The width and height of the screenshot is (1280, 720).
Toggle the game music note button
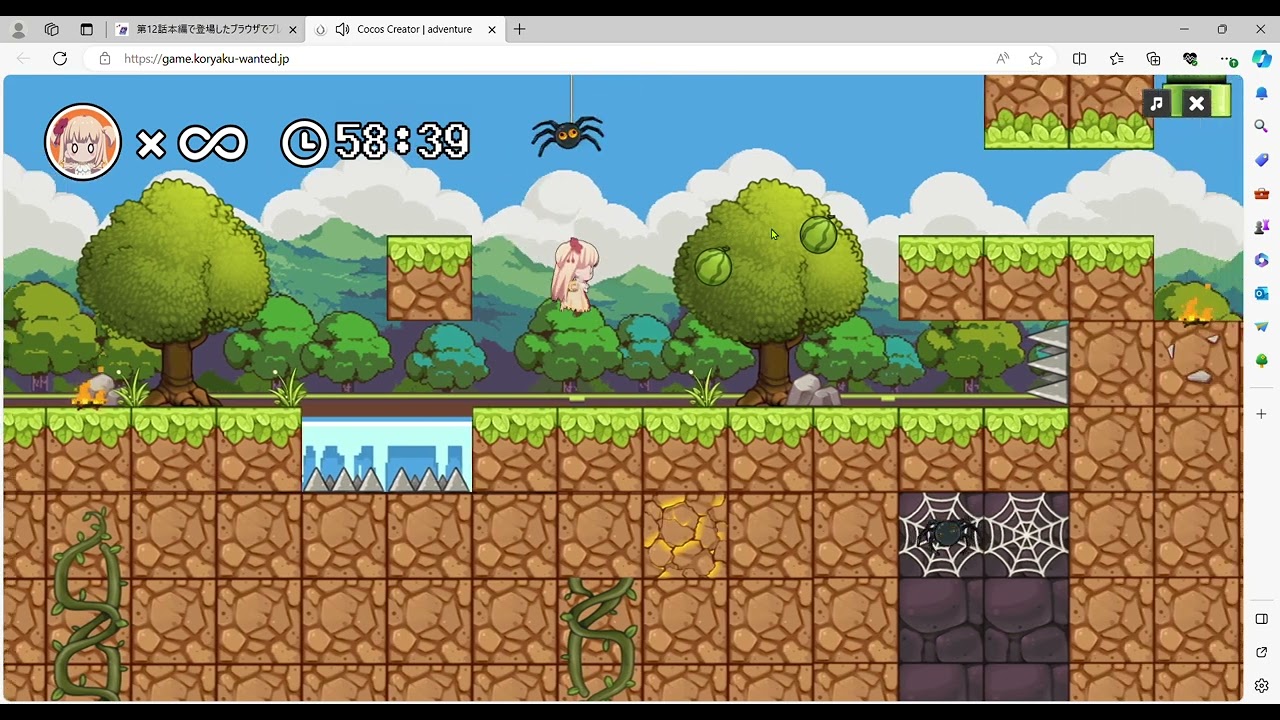[x=1157, y=103]
